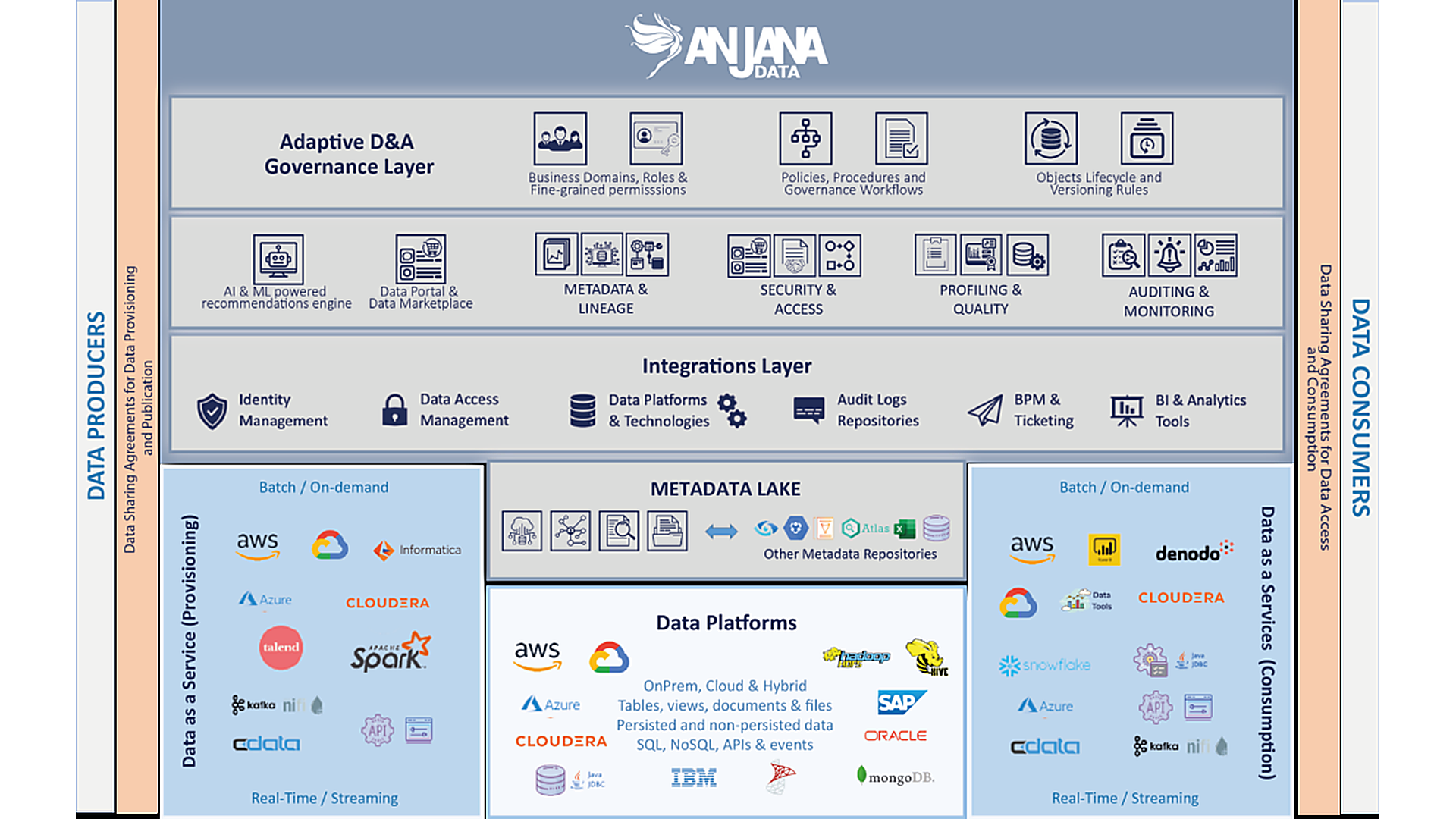The height and width of the screenshot is (819, 1456).
Task: Click the Data Portal & Data Marketplace icon
Action: [x=420, y=259]
